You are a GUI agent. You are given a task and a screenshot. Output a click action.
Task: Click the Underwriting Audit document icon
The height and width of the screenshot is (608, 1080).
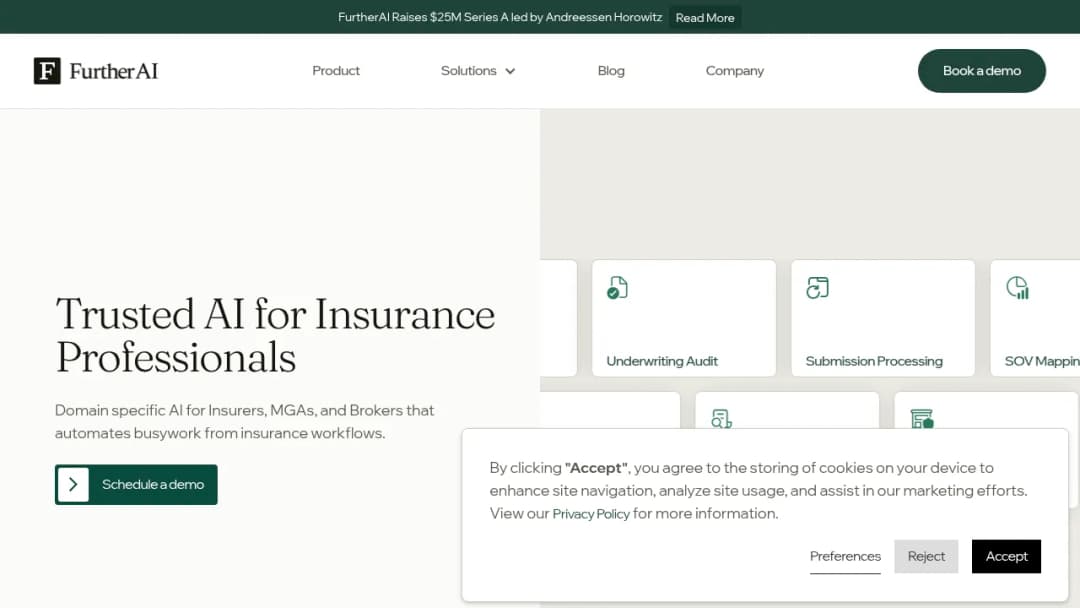click(617, 288)
